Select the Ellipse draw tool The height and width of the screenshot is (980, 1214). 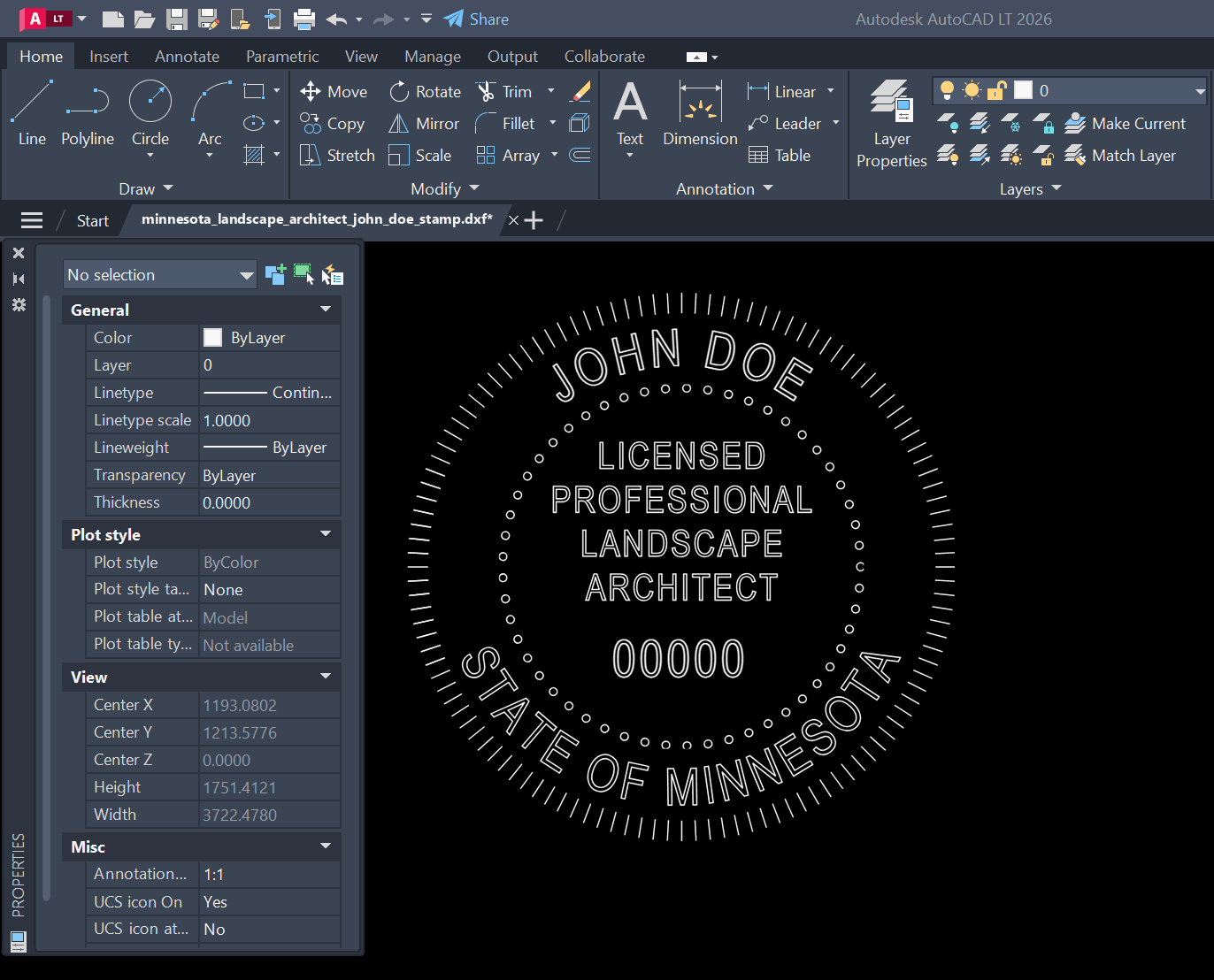pos(254,123)
